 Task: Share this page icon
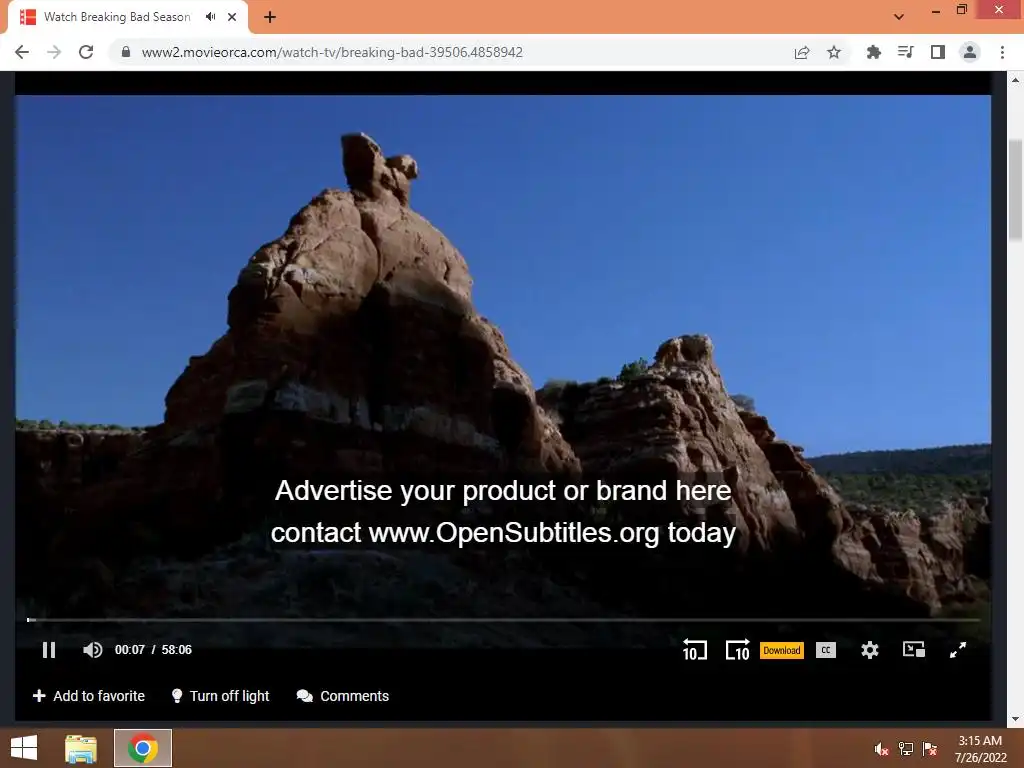coord(802,52)
